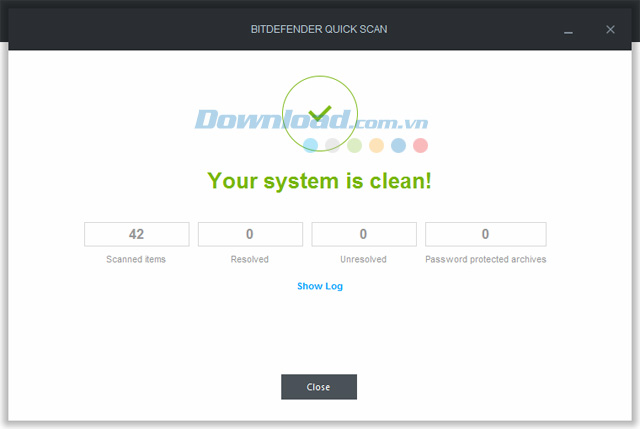Select the Scanned items count 42
The image size is (640, 429).
click(137, 234)
